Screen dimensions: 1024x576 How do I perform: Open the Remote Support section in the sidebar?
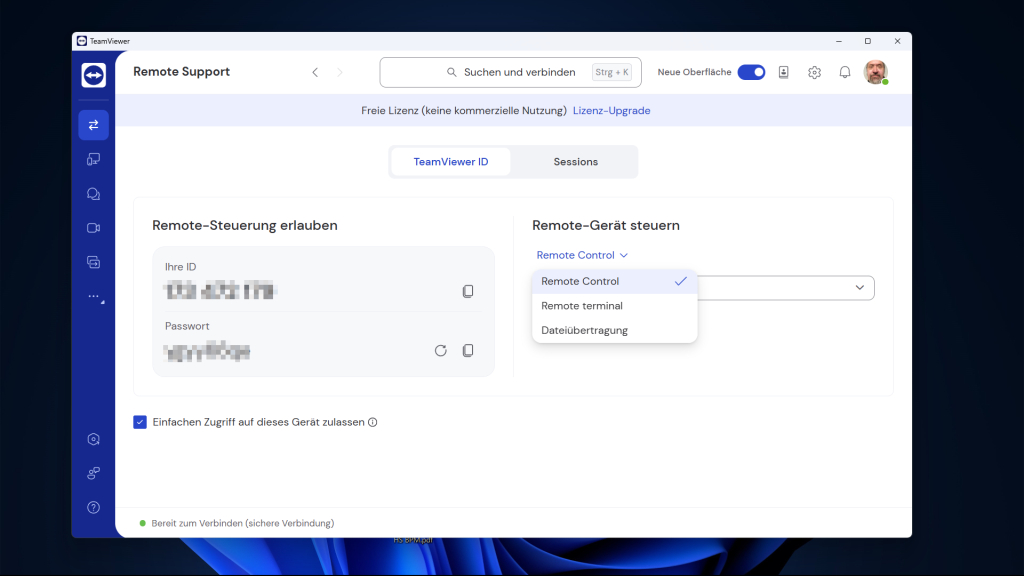pyautogui.click(x=93, y=124)
